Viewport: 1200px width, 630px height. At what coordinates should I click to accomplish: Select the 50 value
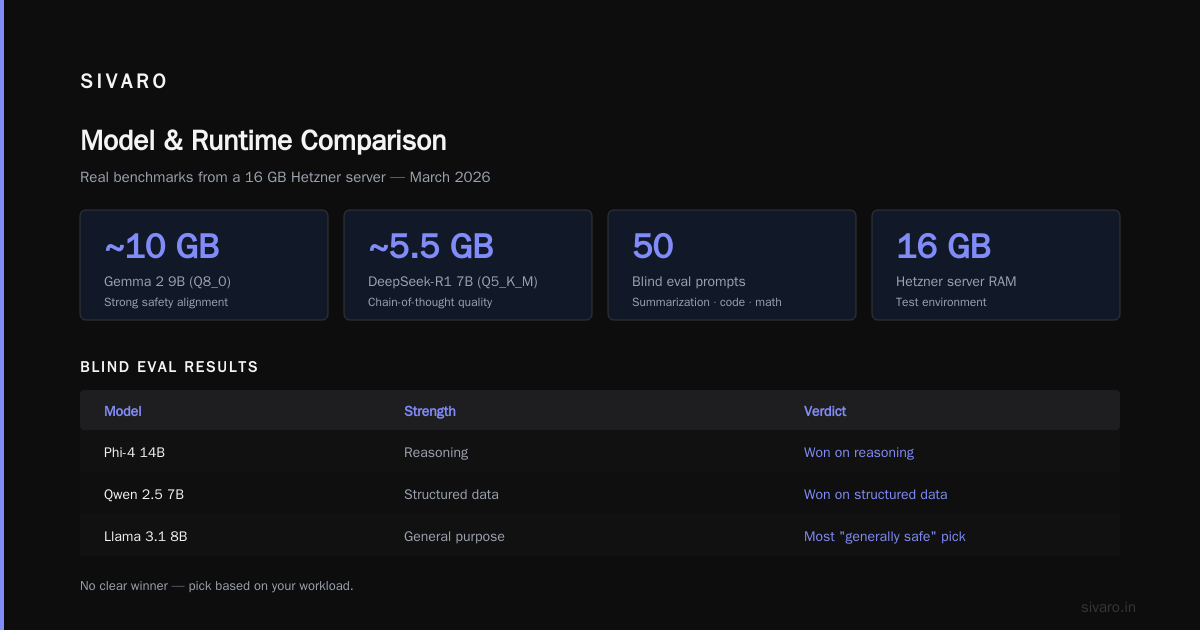653,246
